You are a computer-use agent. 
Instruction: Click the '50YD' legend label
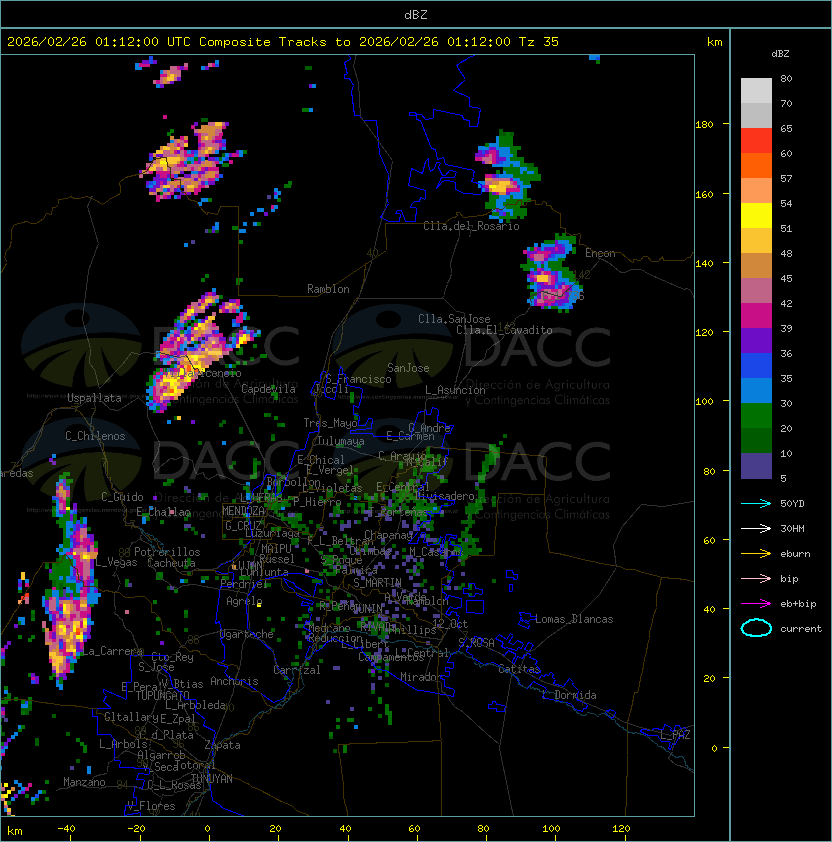792,504
